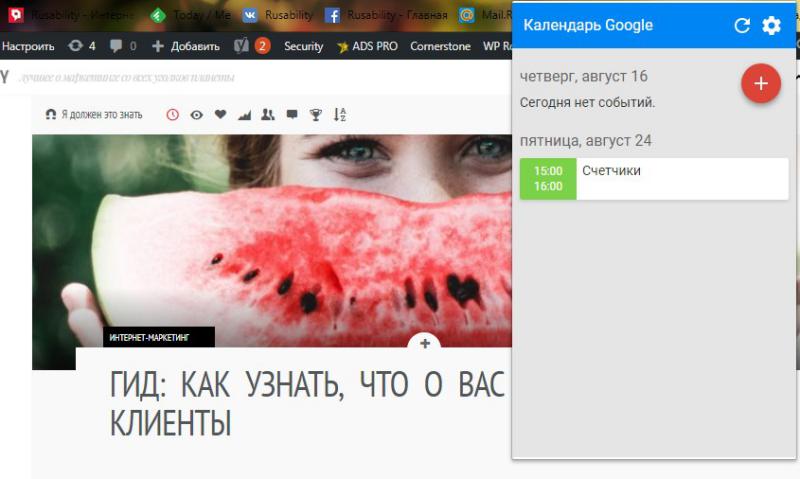
Task: Open the Rusability VK bookmark
Action: pyautogui.click(x=278, y=15)
